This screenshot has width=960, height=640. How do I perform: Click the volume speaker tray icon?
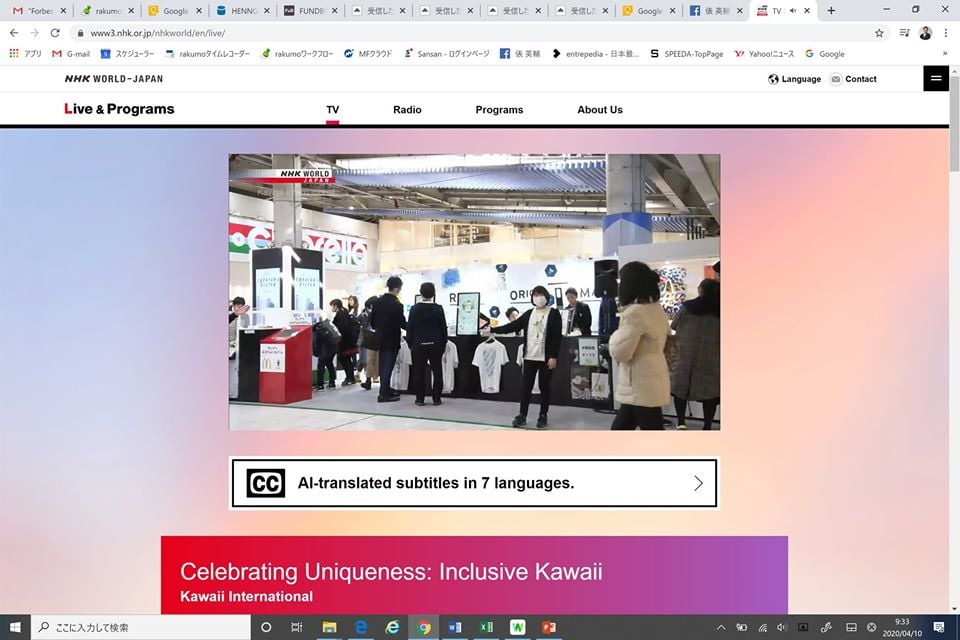pos(782,627)
